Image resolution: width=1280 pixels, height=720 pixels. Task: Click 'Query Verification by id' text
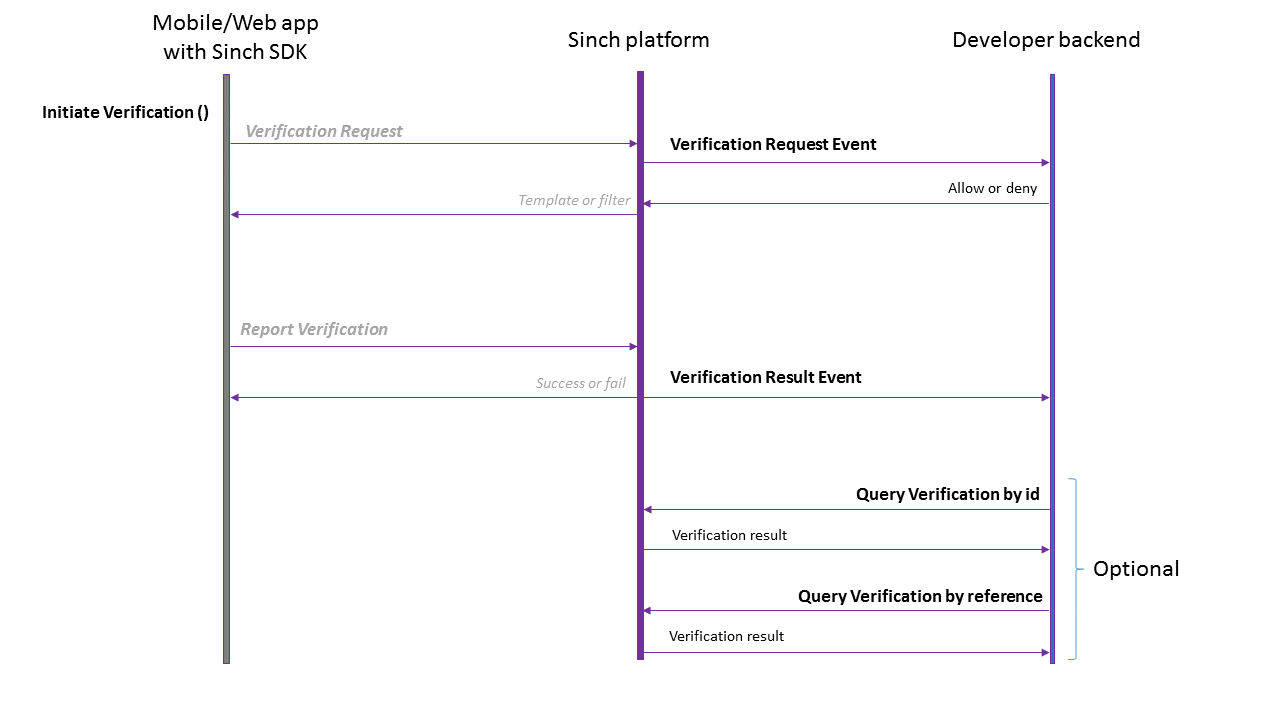point(947,494)
